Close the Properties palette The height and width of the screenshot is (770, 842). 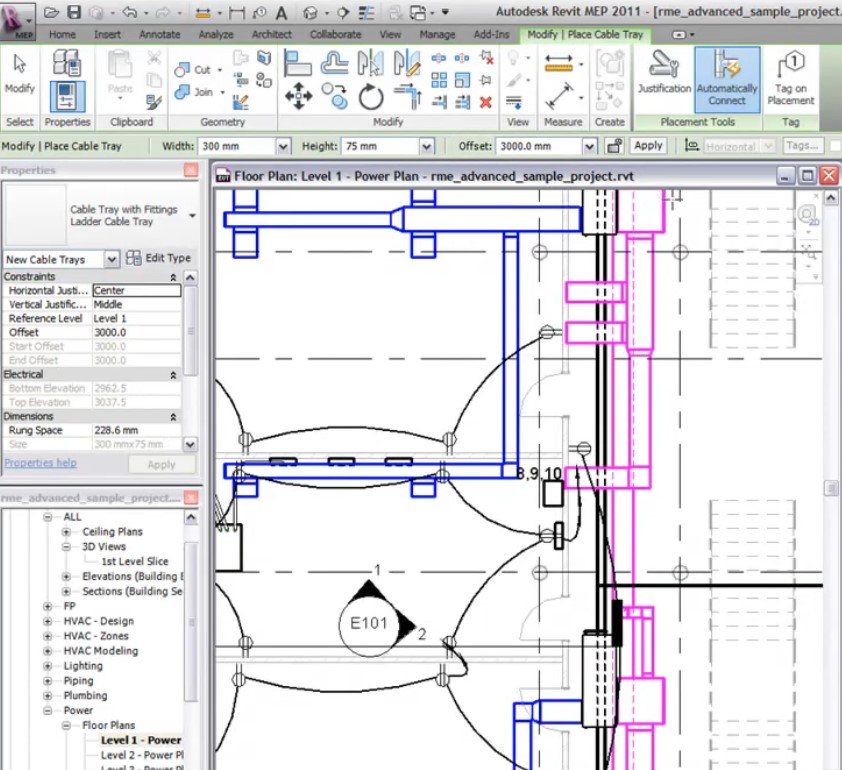[191, 170]
